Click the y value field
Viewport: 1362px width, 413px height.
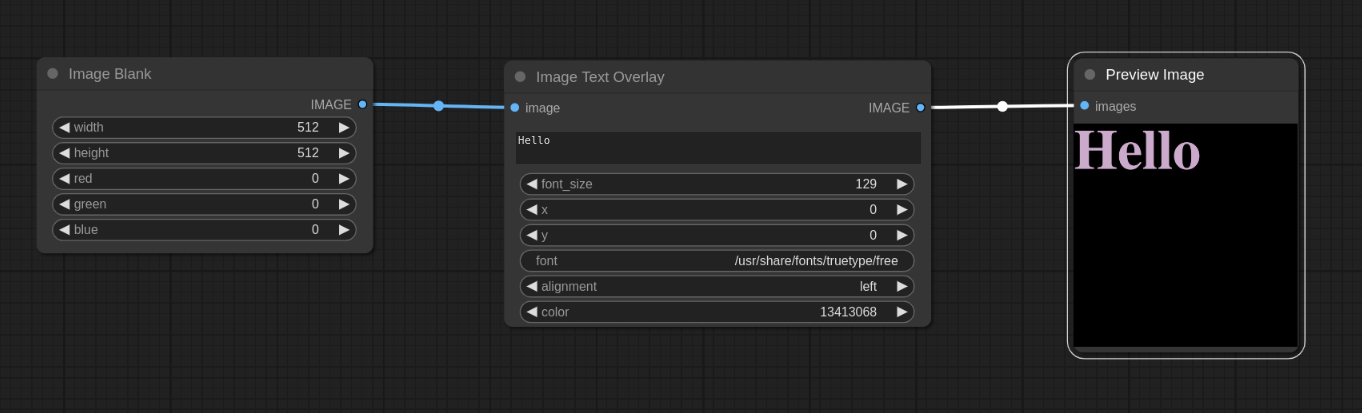click(717, 235)
